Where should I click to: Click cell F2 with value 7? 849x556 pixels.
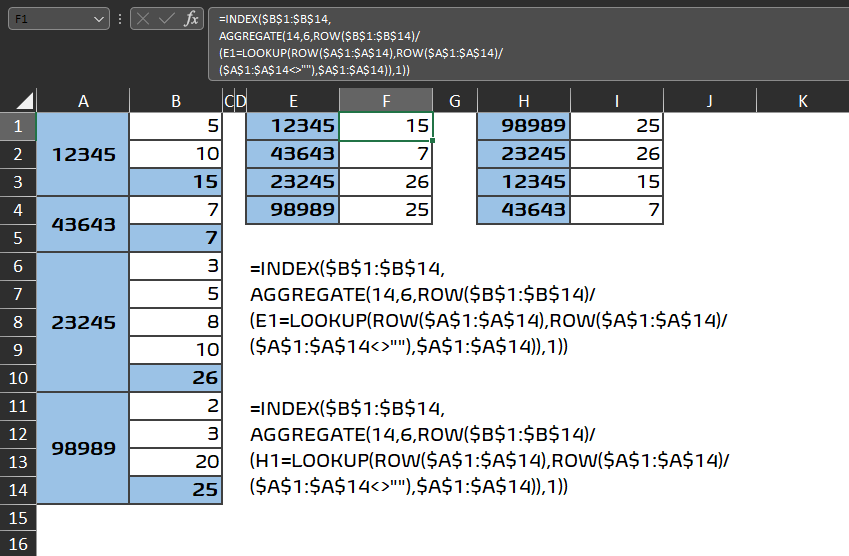pos(386,154)
